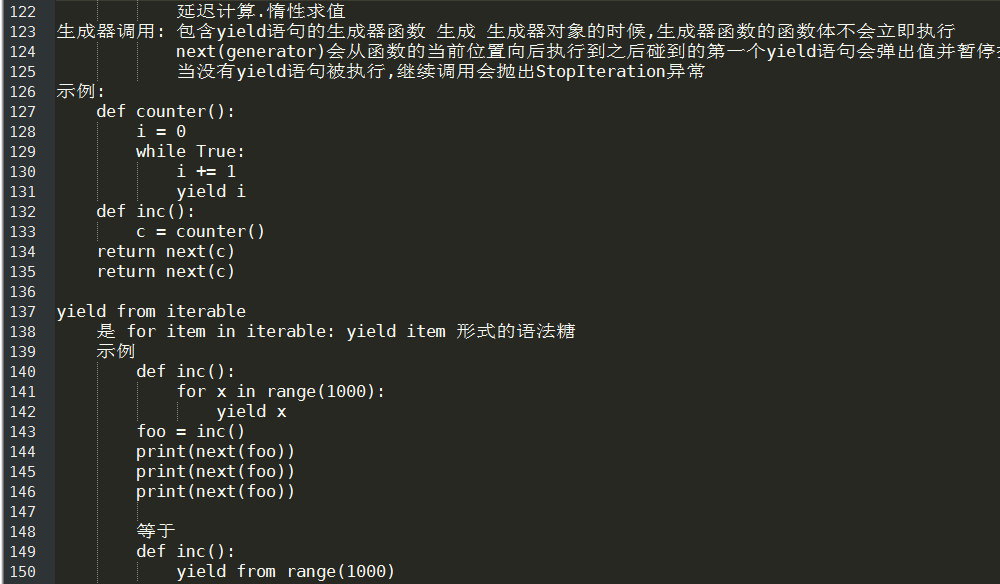Place cursor on 'def counter():' line
Screen dimensions: 1000x584
click(x=166, y=112)
